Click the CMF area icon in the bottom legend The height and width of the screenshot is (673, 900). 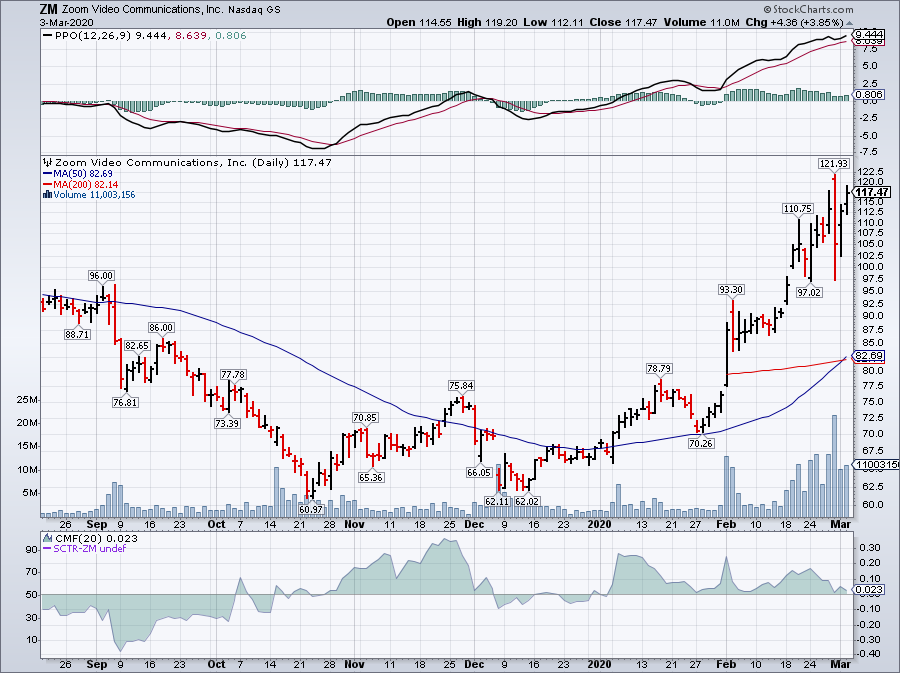click(x=48, y=538)
